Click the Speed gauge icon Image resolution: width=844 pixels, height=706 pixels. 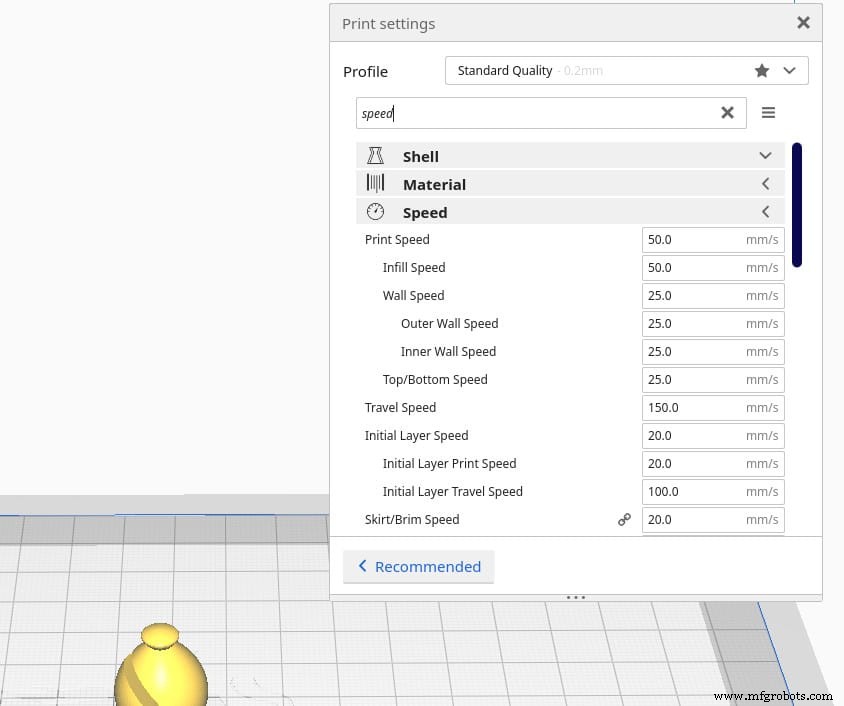[376, 211]
